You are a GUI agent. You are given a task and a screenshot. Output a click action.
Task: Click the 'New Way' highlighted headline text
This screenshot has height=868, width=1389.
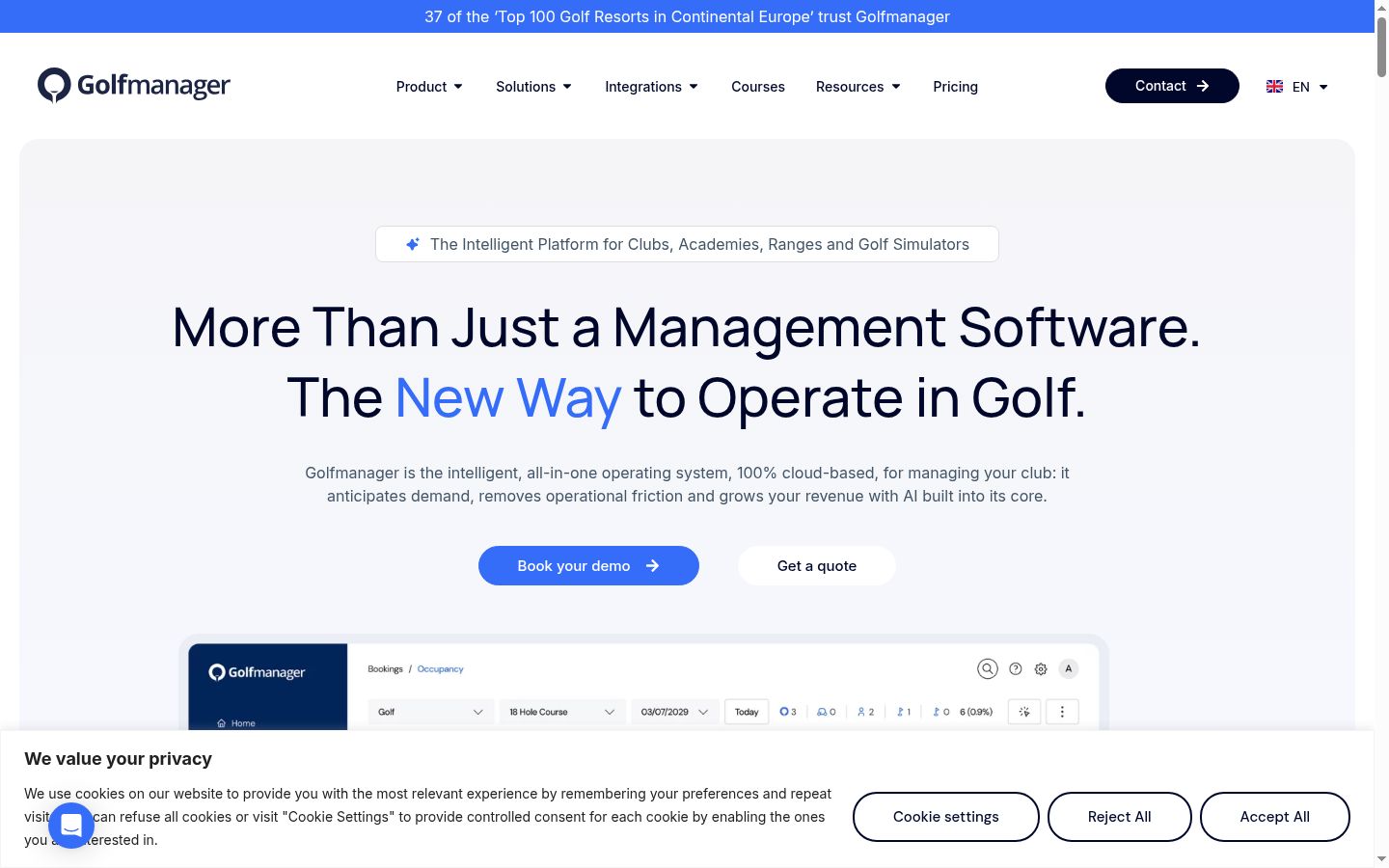click(508, 397)
